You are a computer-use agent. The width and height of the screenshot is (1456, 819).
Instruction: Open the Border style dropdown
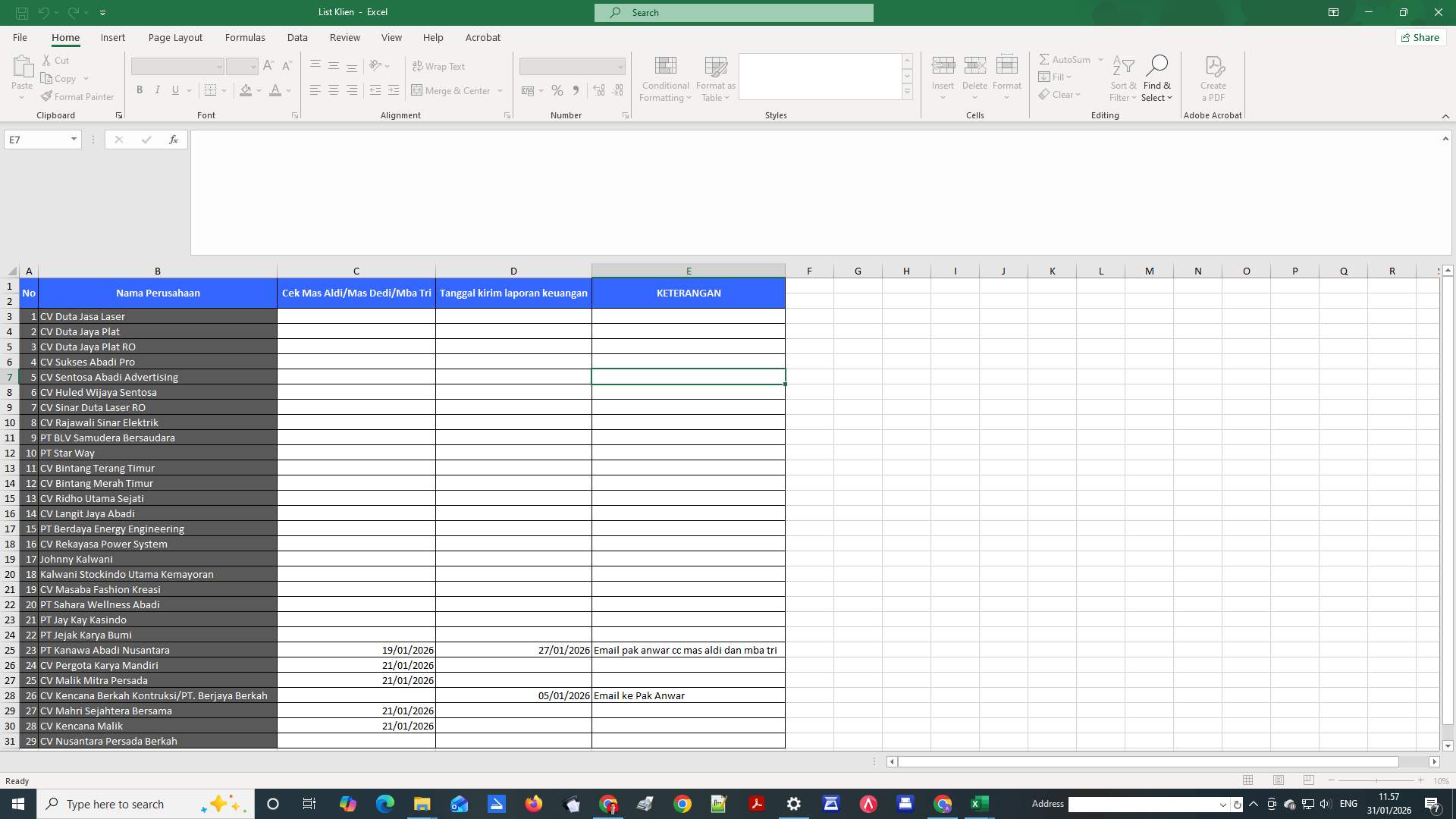tap(224, 89)
